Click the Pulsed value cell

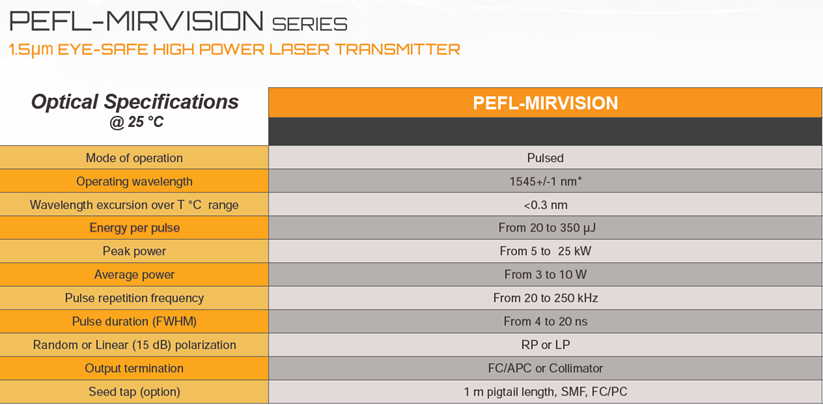click(x=545, y=158)
